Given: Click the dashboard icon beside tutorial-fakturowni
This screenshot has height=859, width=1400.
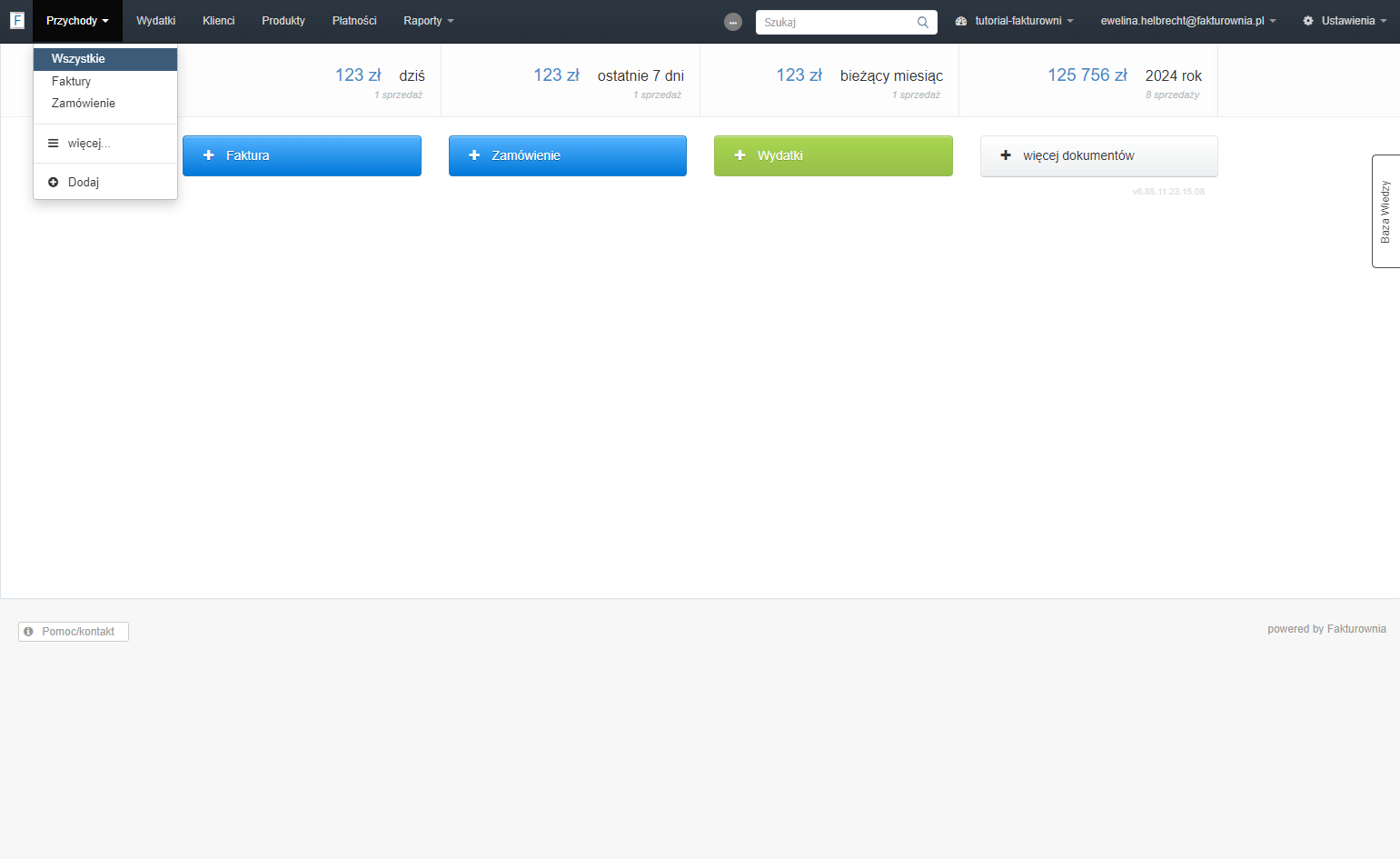Looking at the screenshot, I should tap(961, 21).
